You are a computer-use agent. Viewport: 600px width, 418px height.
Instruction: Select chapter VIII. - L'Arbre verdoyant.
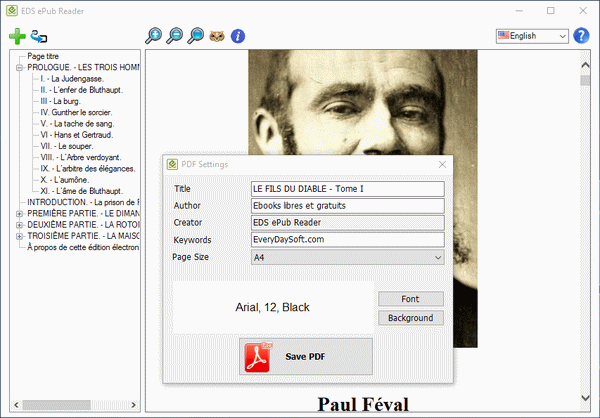81,157
